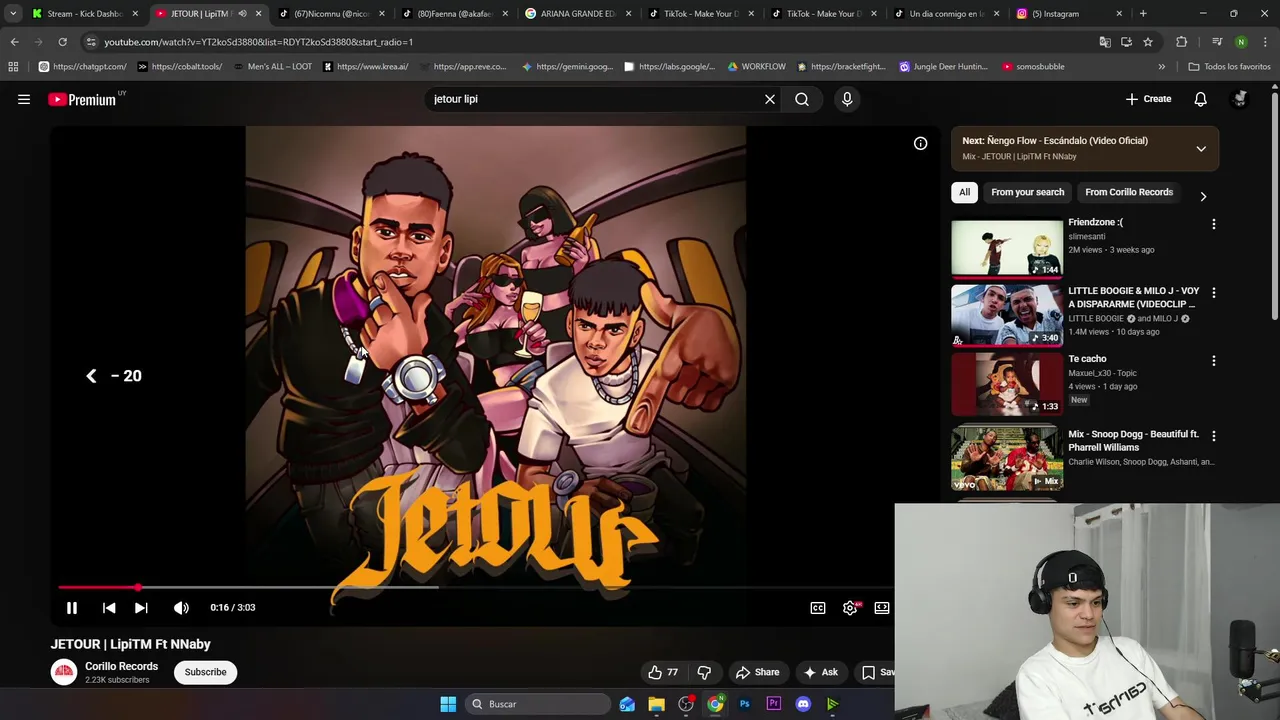This screenshot has height=720, width=1280.
Task: Reload the current page
Action: click(x=62, y=42)
